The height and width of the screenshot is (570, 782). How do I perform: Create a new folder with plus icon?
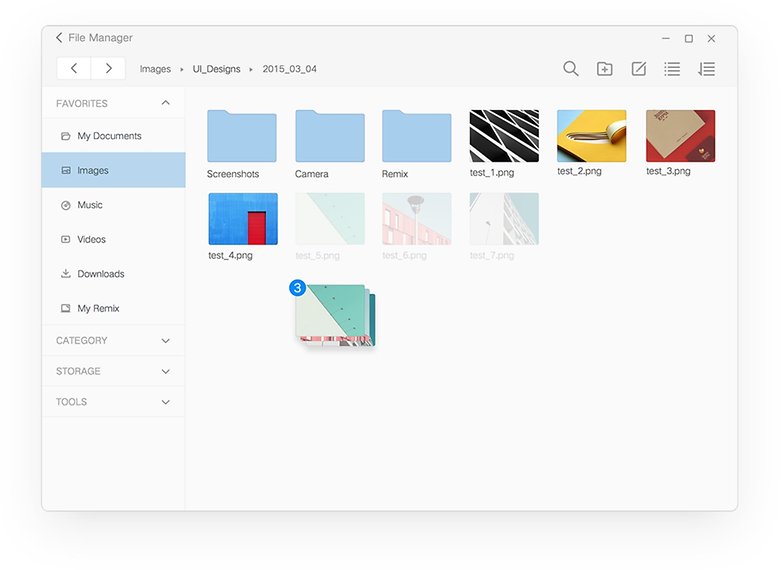click(604, 69)
